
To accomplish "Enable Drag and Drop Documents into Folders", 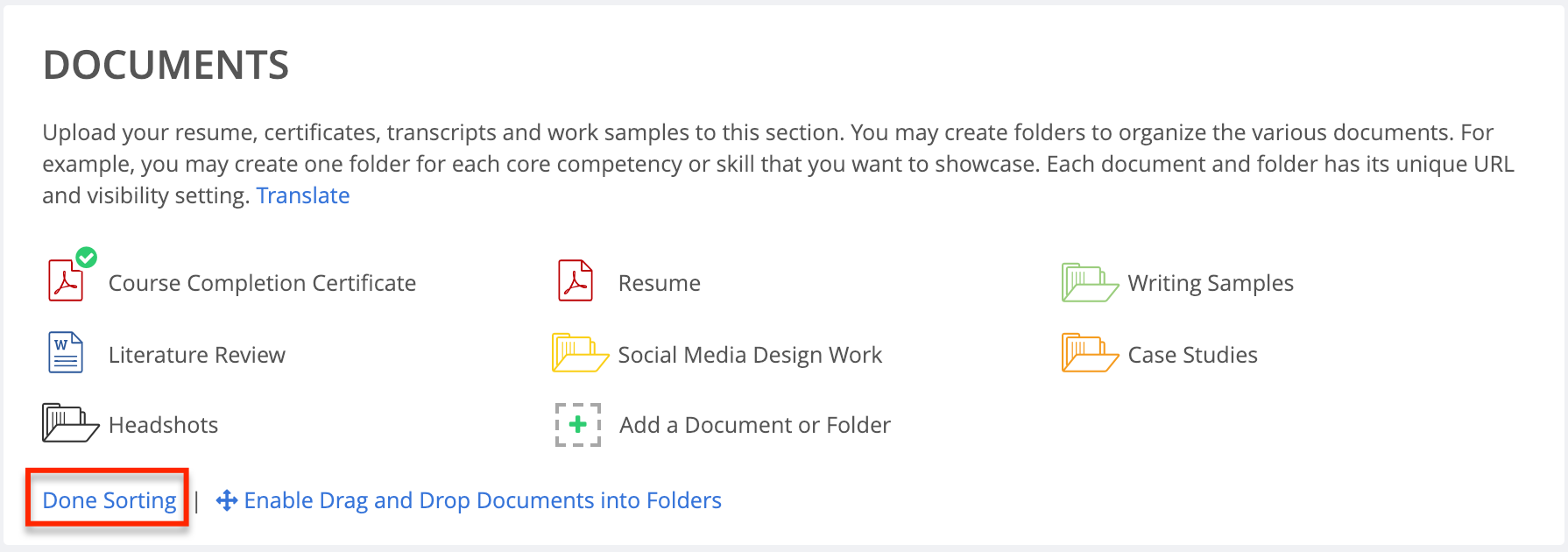I will tap(483, 500).
